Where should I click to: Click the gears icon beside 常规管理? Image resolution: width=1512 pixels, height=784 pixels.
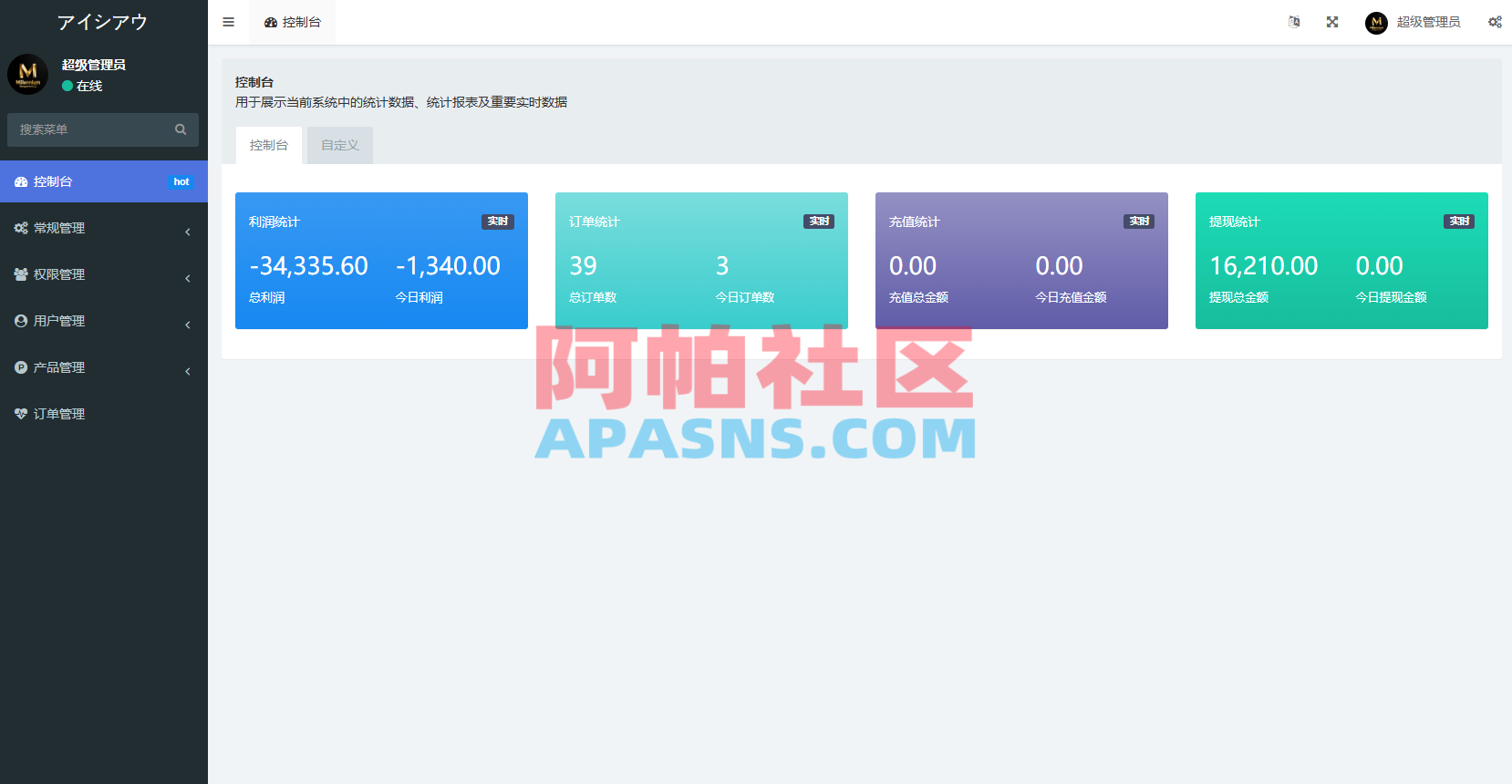click(21, 228)
